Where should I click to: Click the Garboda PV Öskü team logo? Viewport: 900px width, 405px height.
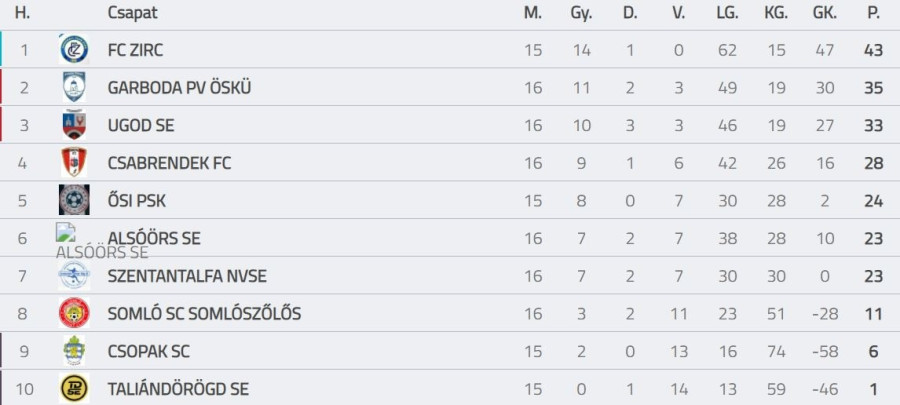[73, 87]
